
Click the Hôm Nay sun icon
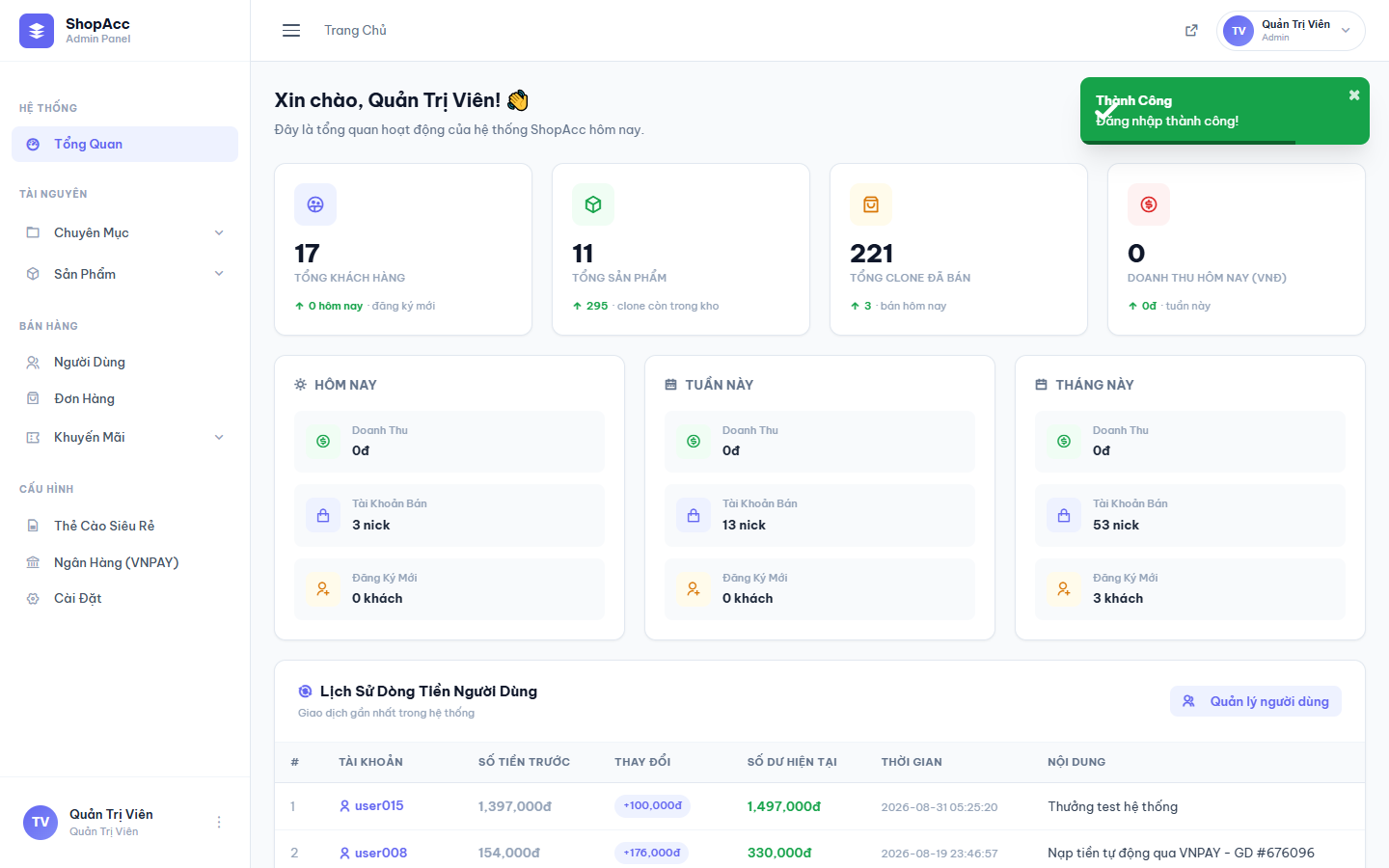pos(301,384)
